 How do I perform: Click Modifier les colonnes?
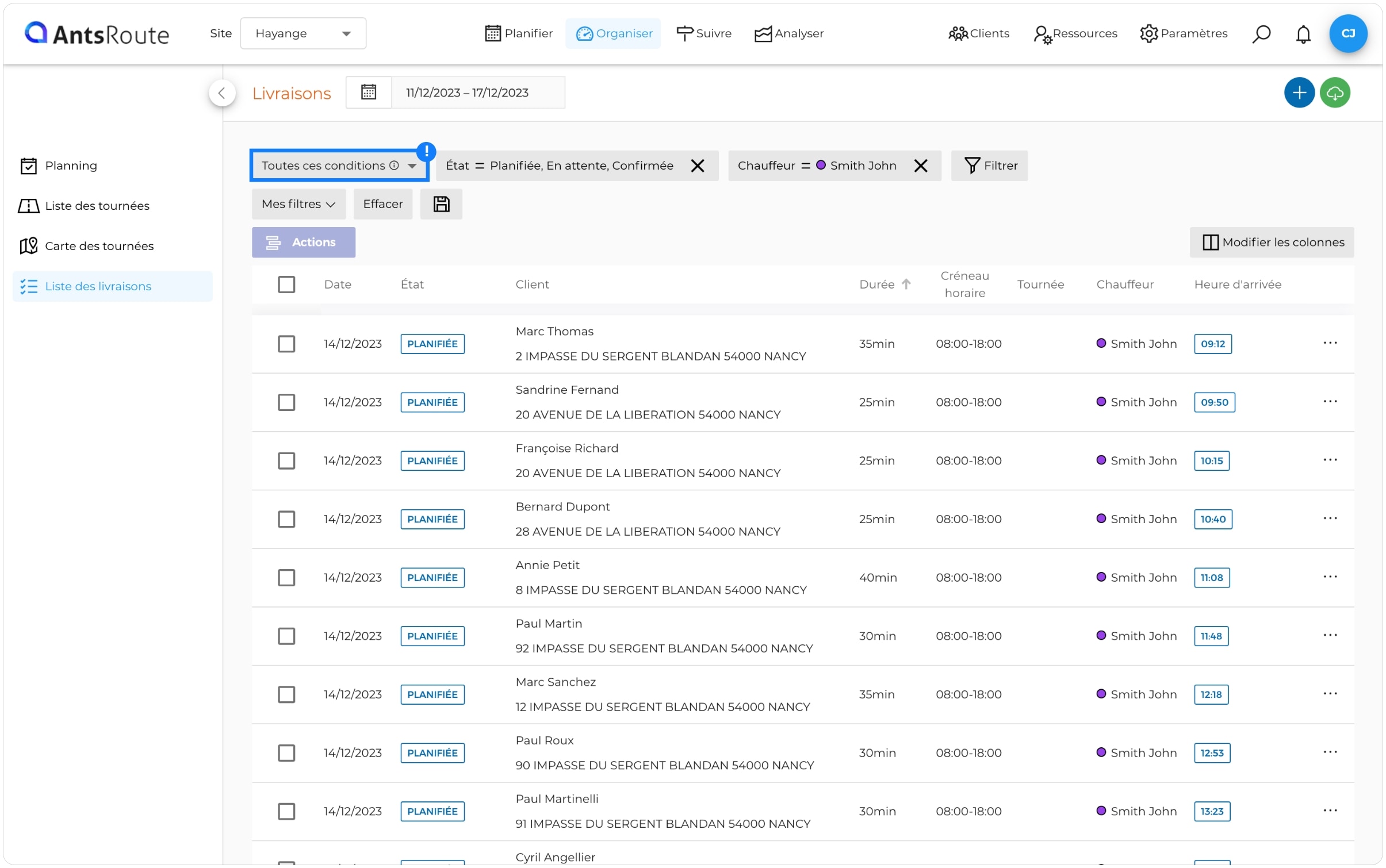coord(1272,242)
